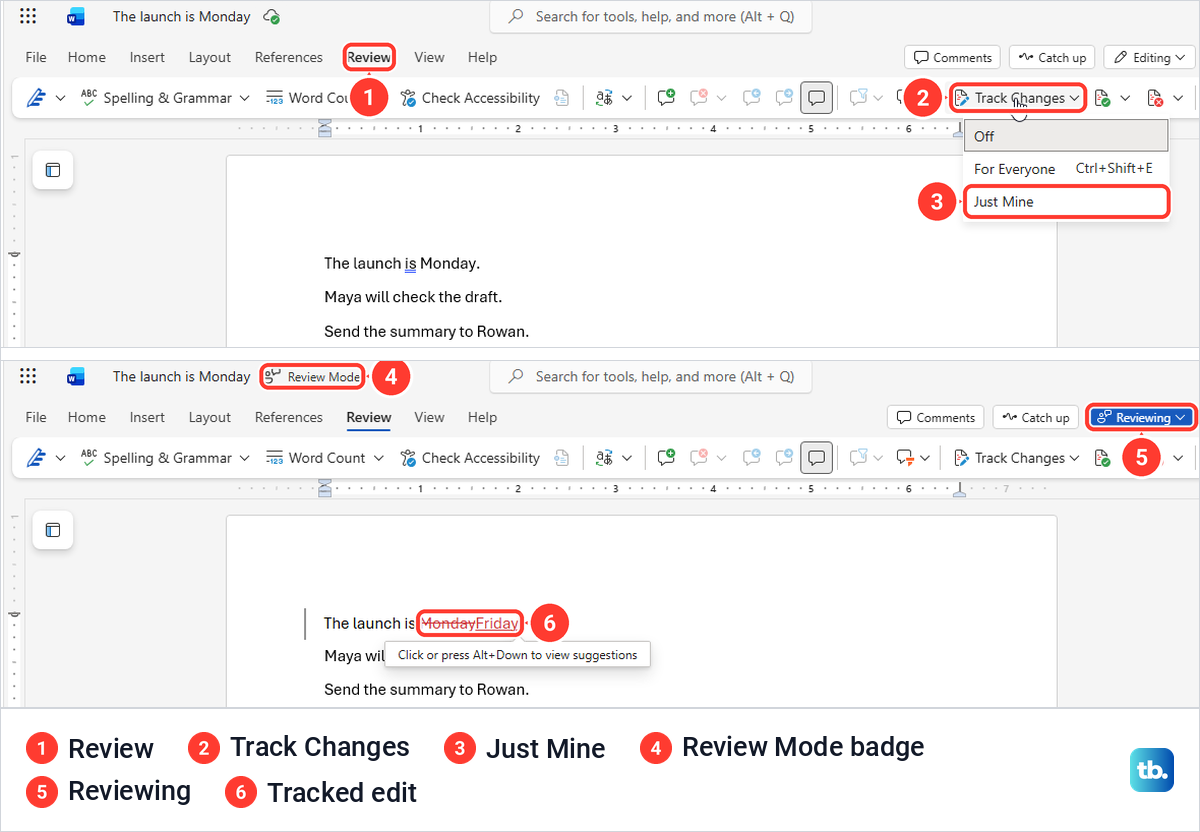Open the Navigation pane button in the upper document

(x=53, y=170)
